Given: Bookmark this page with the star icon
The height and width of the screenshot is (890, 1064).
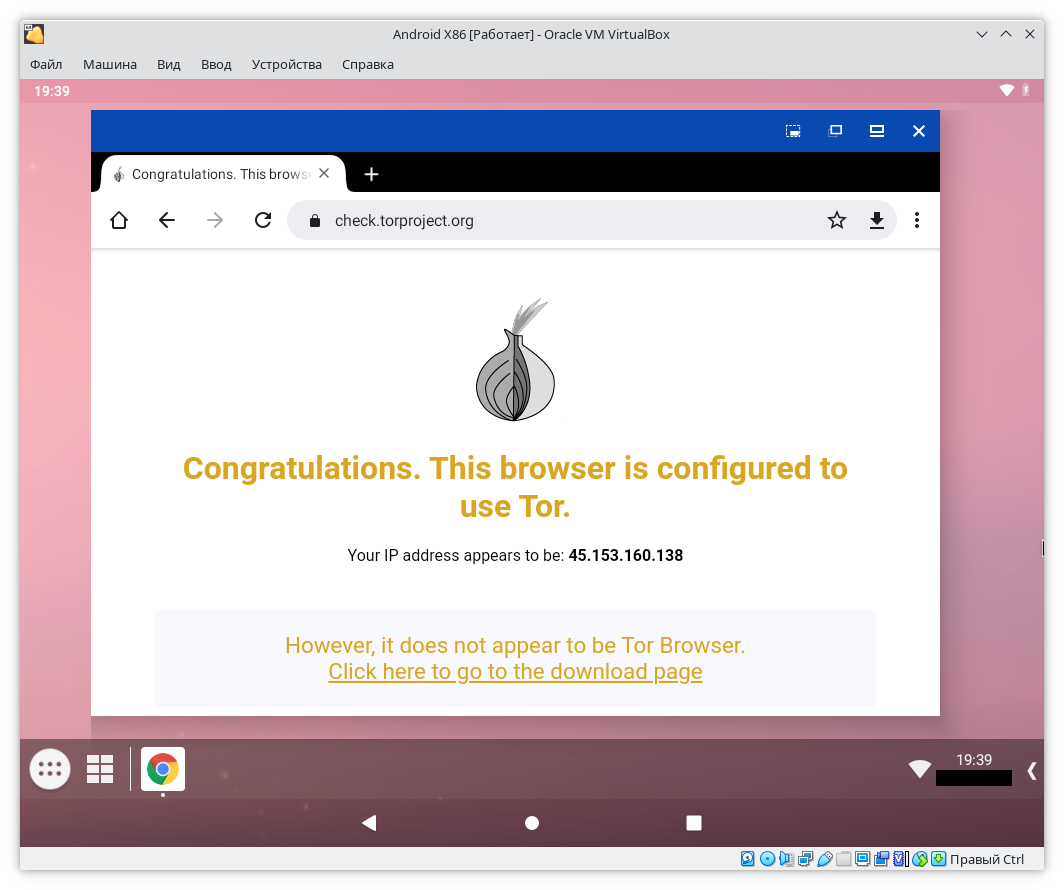Looking at the screenshot, I should (x=837, y=221).
